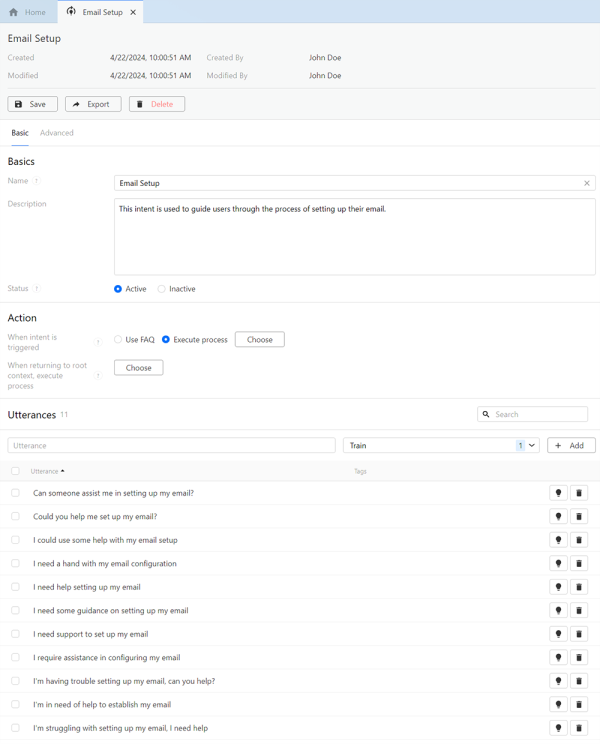The width and height of the screenshot is (600, 744).
Task: Close the Email Setup tab
Action: pyautogui.click(x=133, y=12)
